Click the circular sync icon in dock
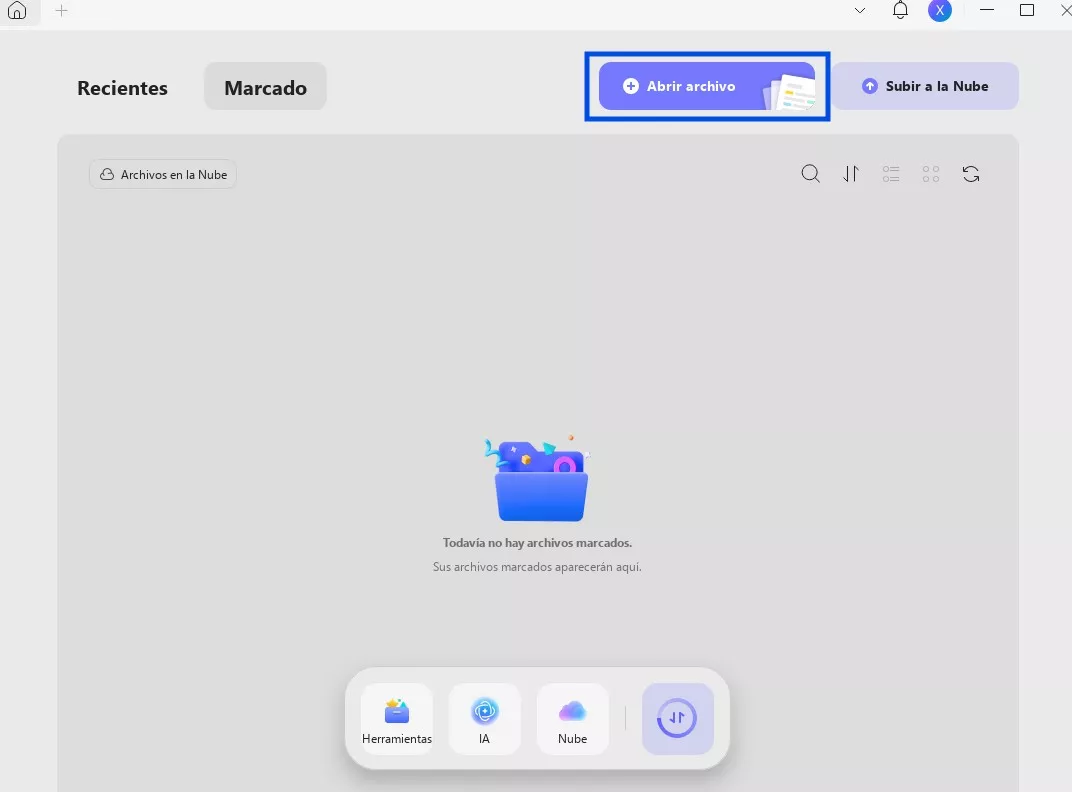 678,719
